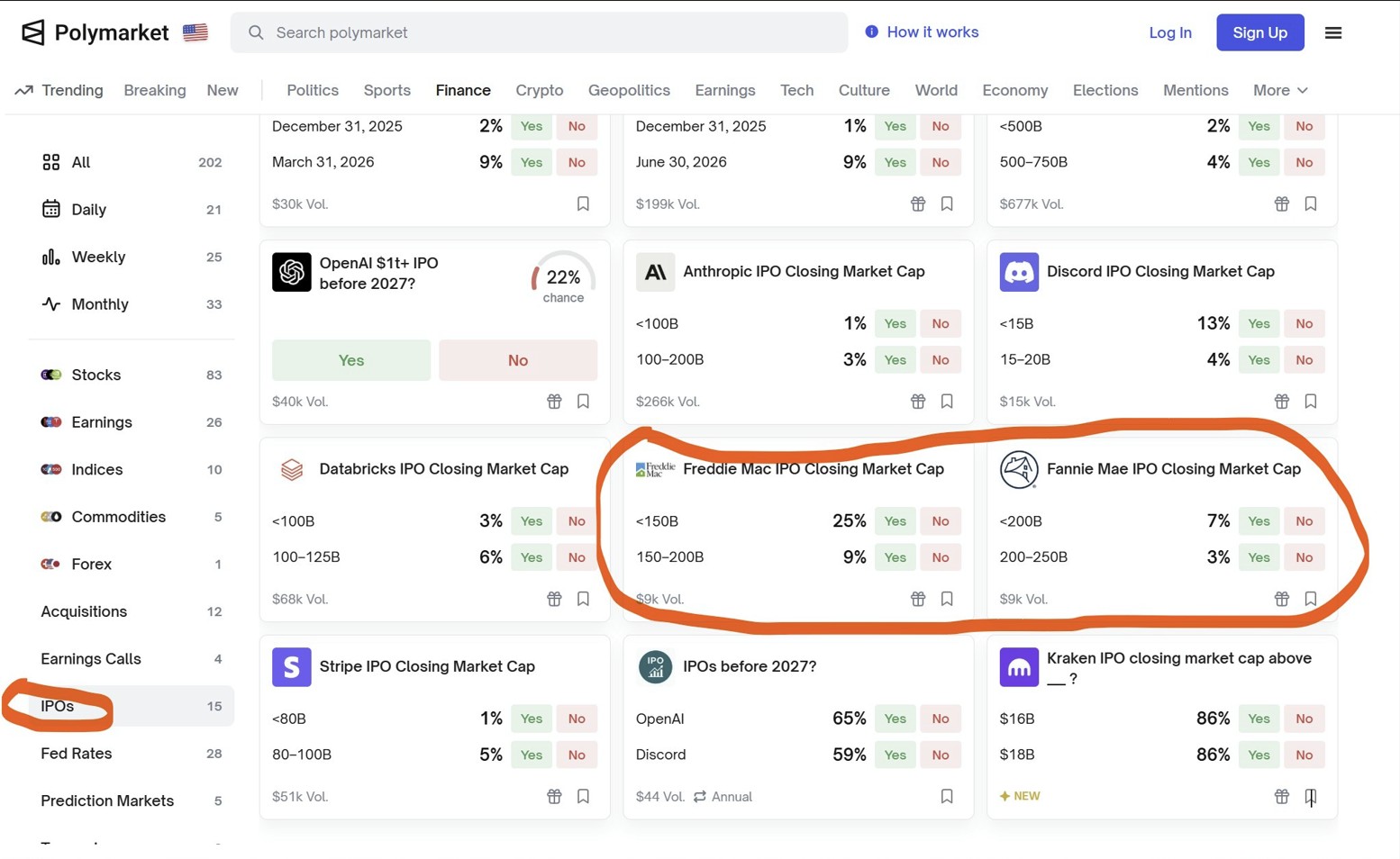Click gift icon on $677k Vol. card
1400x859 pixels.
(1282, 204)
